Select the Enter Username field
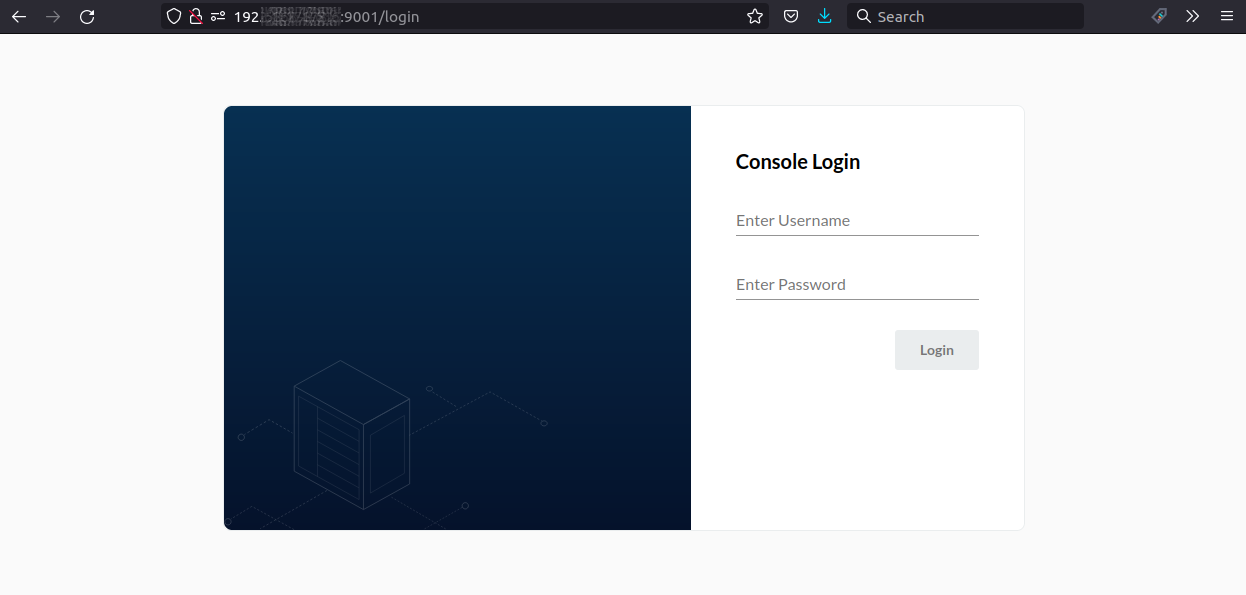The image size is (1246, 595). tap(856, 220)
